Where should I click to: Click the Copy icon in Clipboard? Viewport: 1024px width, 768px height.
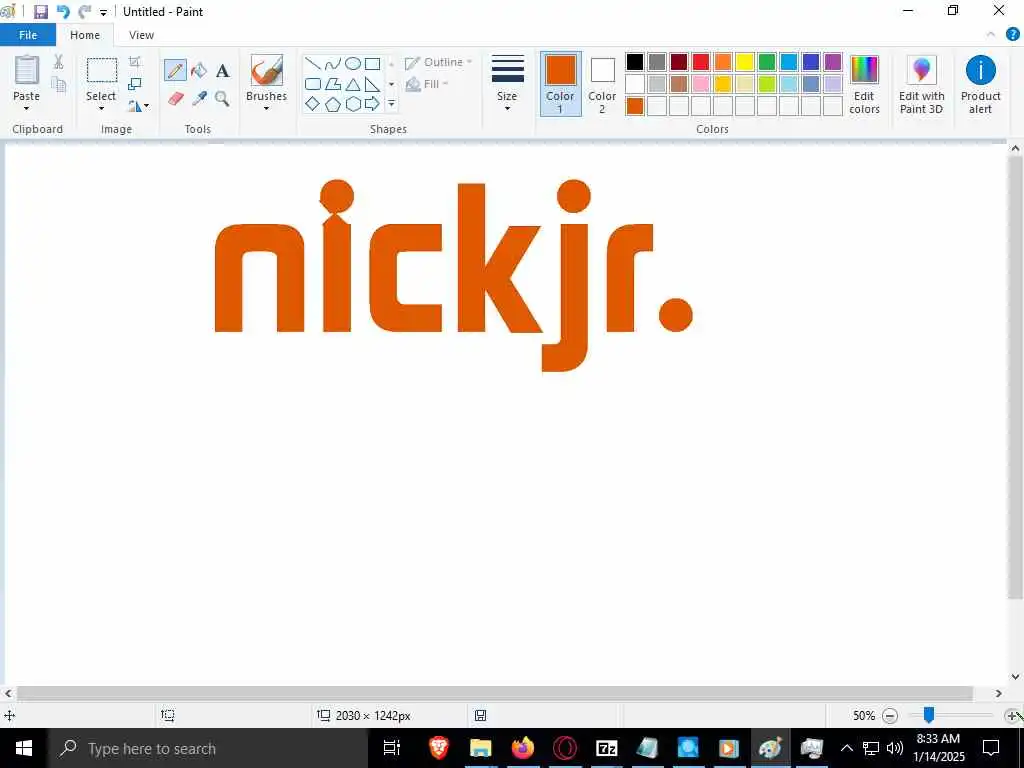pyautogui.click(x=58, y=84)
